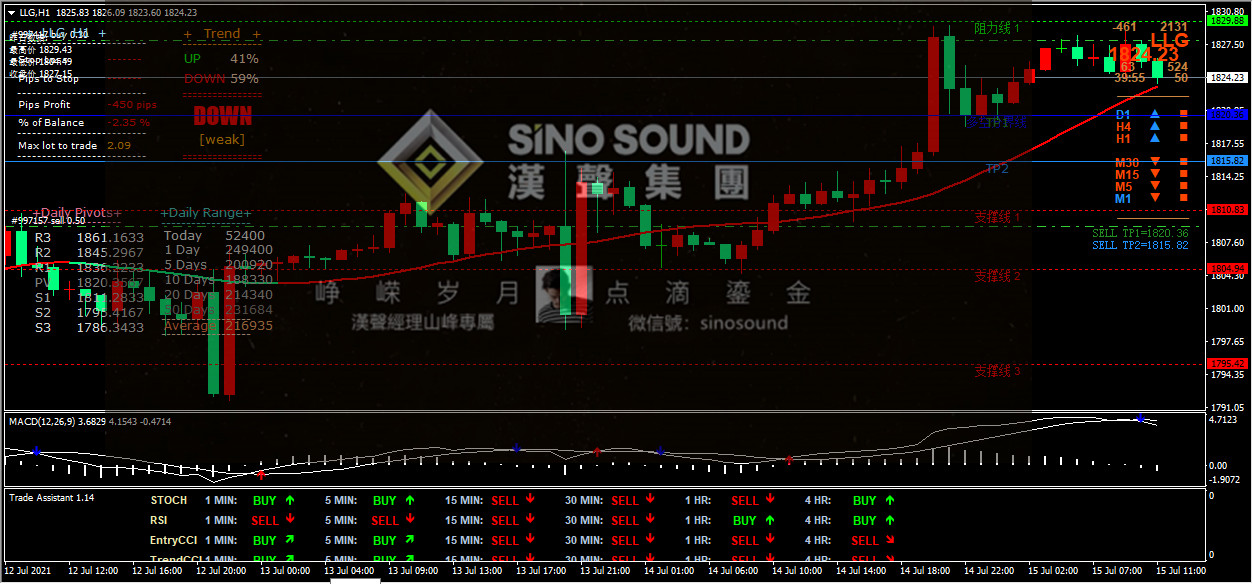Click the green 1829.88 price label

point(1226,20)
